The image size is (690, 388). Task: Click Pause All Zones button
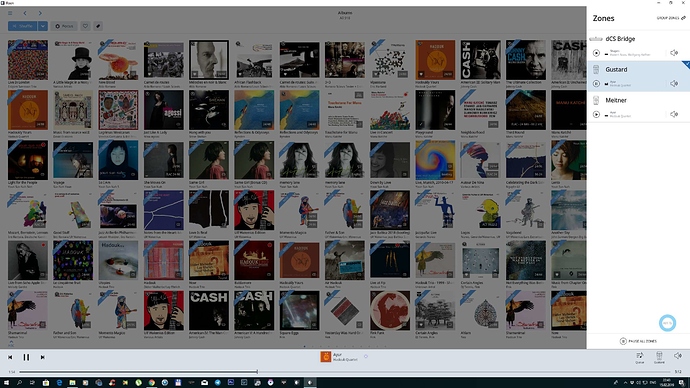coord(638,341)
